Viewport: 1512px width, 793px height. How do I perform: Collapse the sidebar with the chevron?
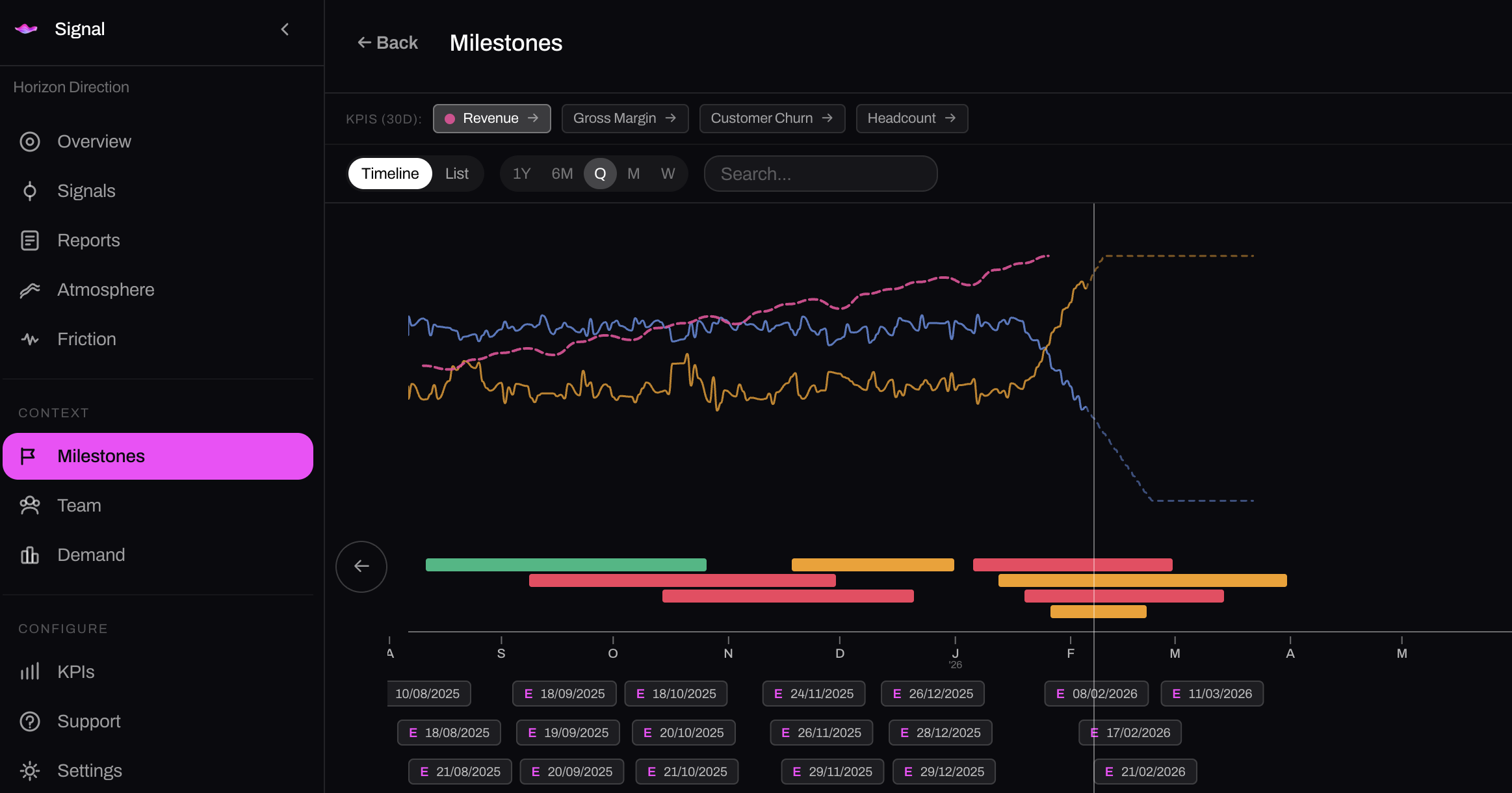(285, 29)
